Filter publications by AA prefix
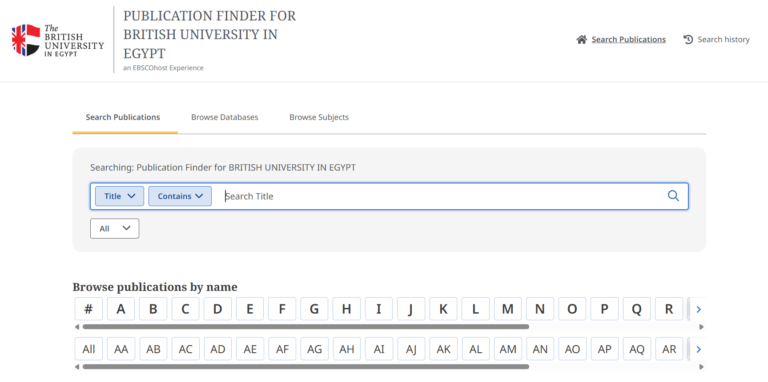The height and width of the screenshot is (382, 768). tap(121, 349)
